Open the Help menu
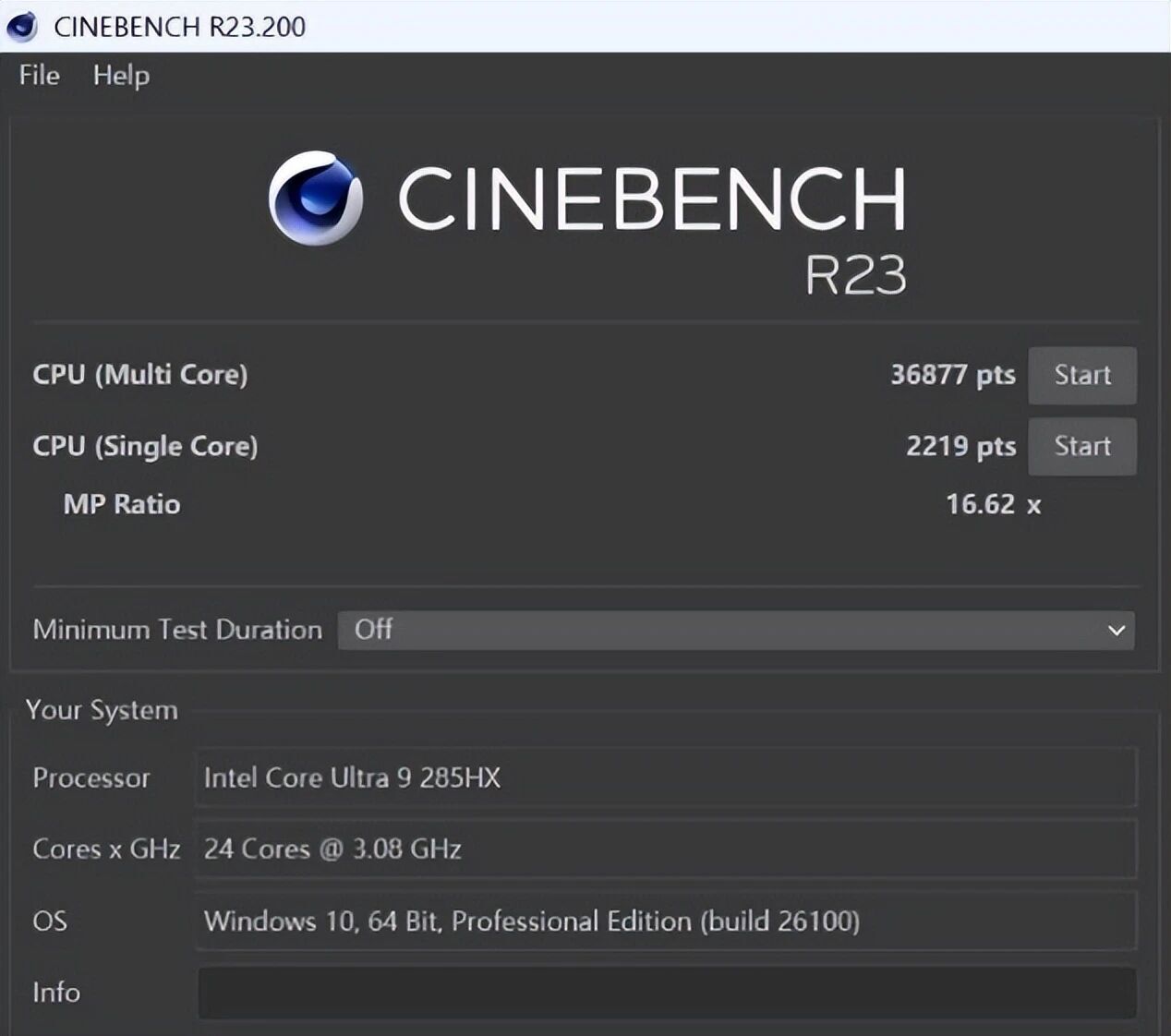 pos(121,76)
